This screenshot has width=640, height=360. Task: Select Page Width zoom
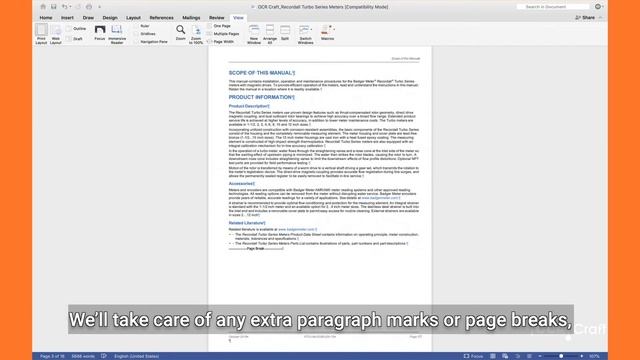point(221,42)
